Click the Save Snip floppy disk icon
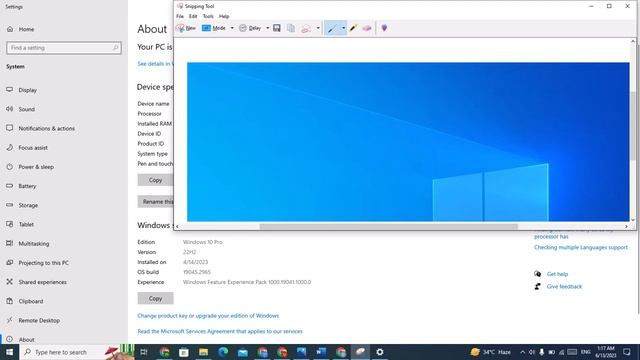Image resolution: width=640 pixels, height=360 pixels. tap(277, 28)
